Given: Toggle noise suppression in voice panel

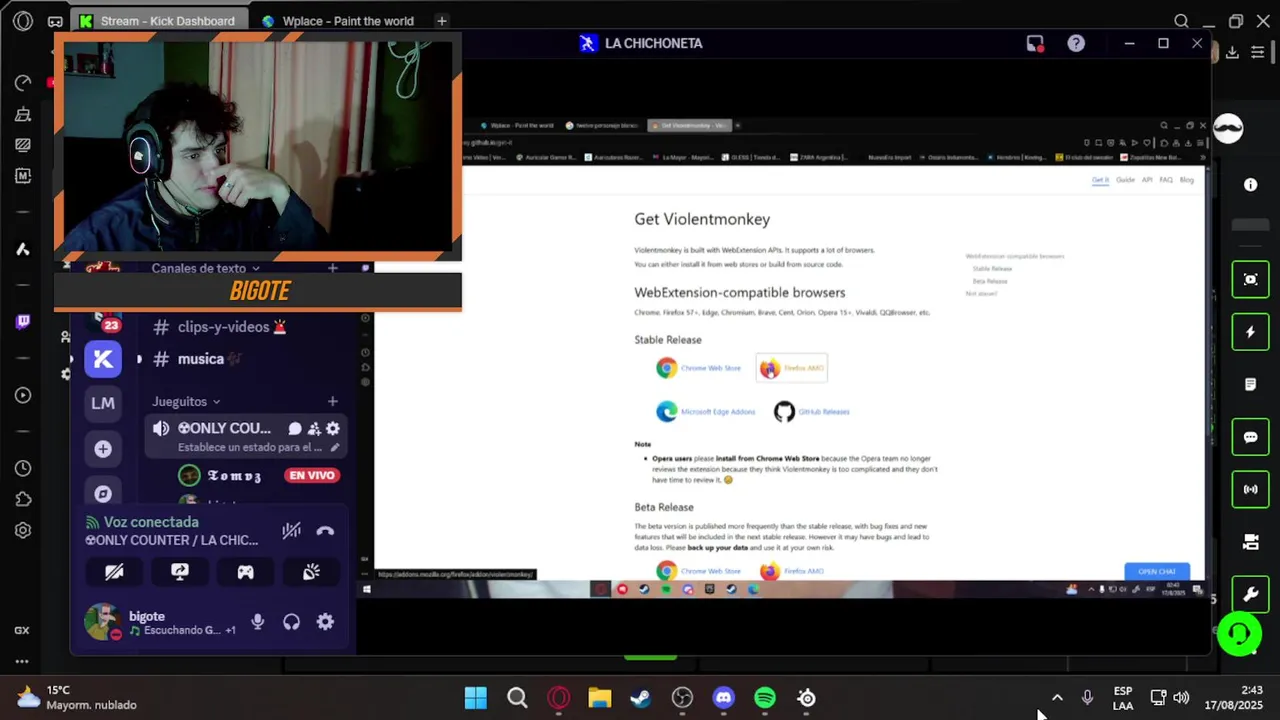Looking at the screenshot, I should (291, 531).
